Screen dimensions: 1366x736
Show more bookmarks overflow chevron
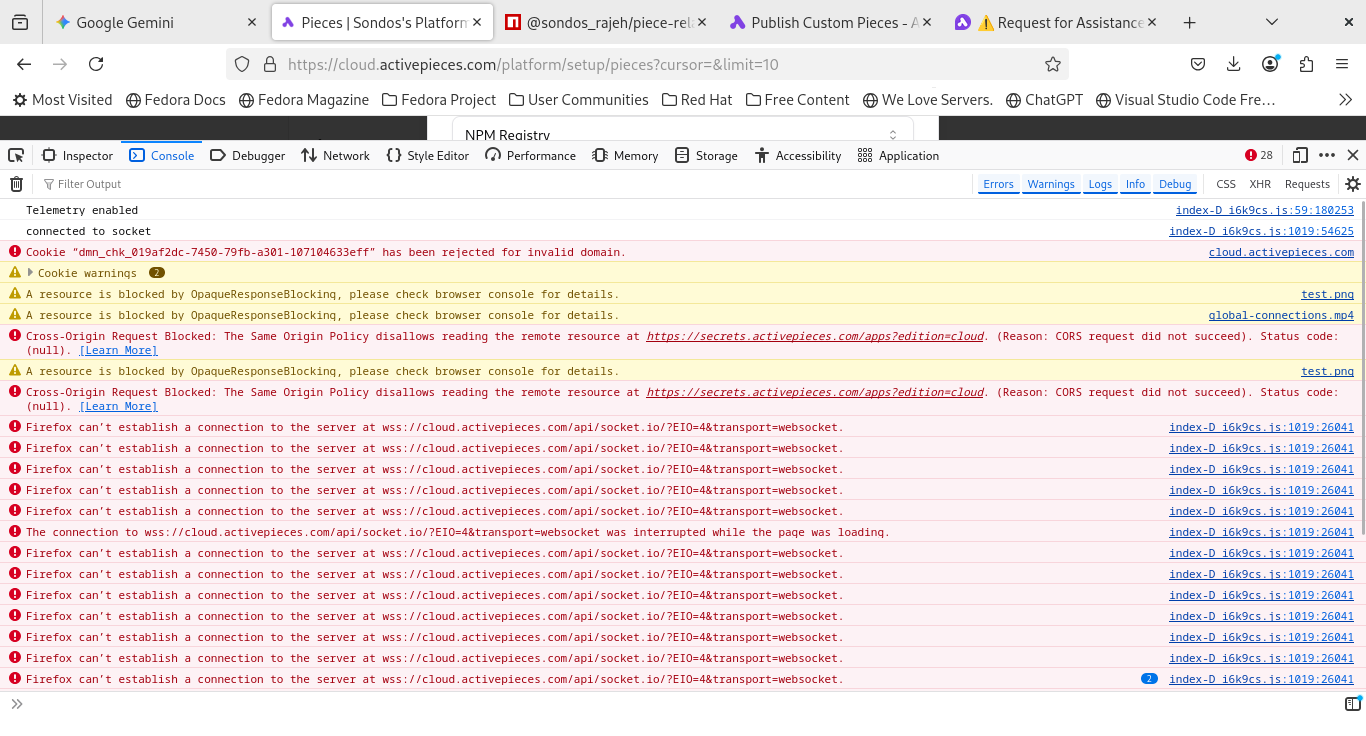click(x=1345, y=100)
